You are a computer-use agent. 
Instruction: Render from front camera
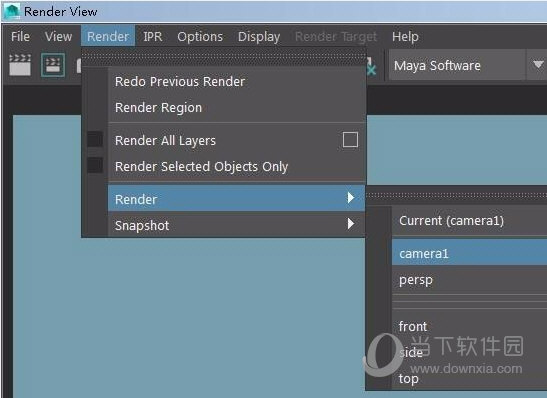pyautogui.click(x=470, y=326)
